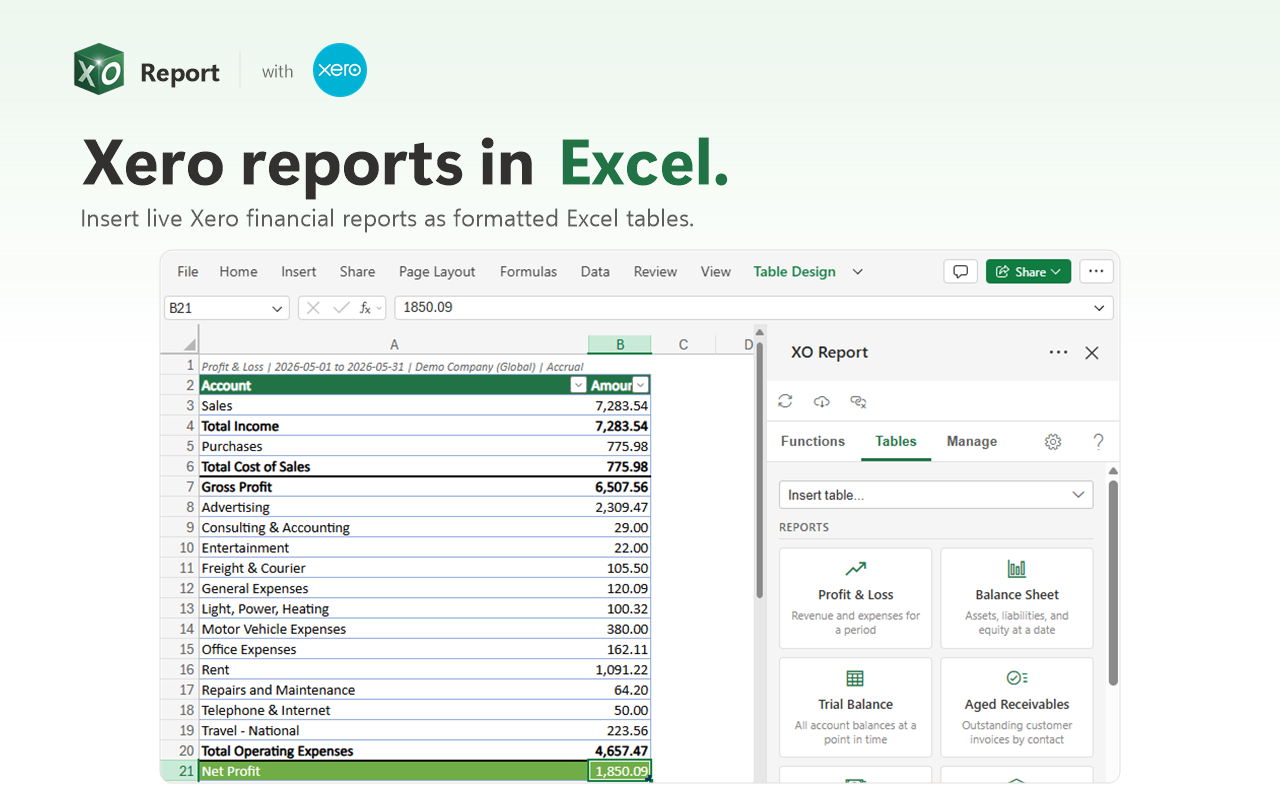This screenshot has width=1280, height=800.
Task: Confirm formula entry with checkmark icon
Action: point(341,308)
